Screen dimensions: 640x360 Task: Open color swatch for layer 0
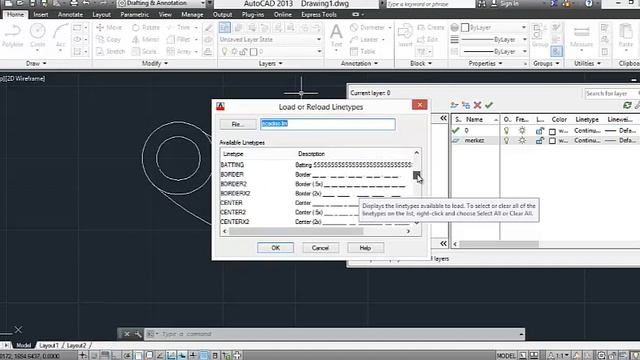click(x=552, y=131)
